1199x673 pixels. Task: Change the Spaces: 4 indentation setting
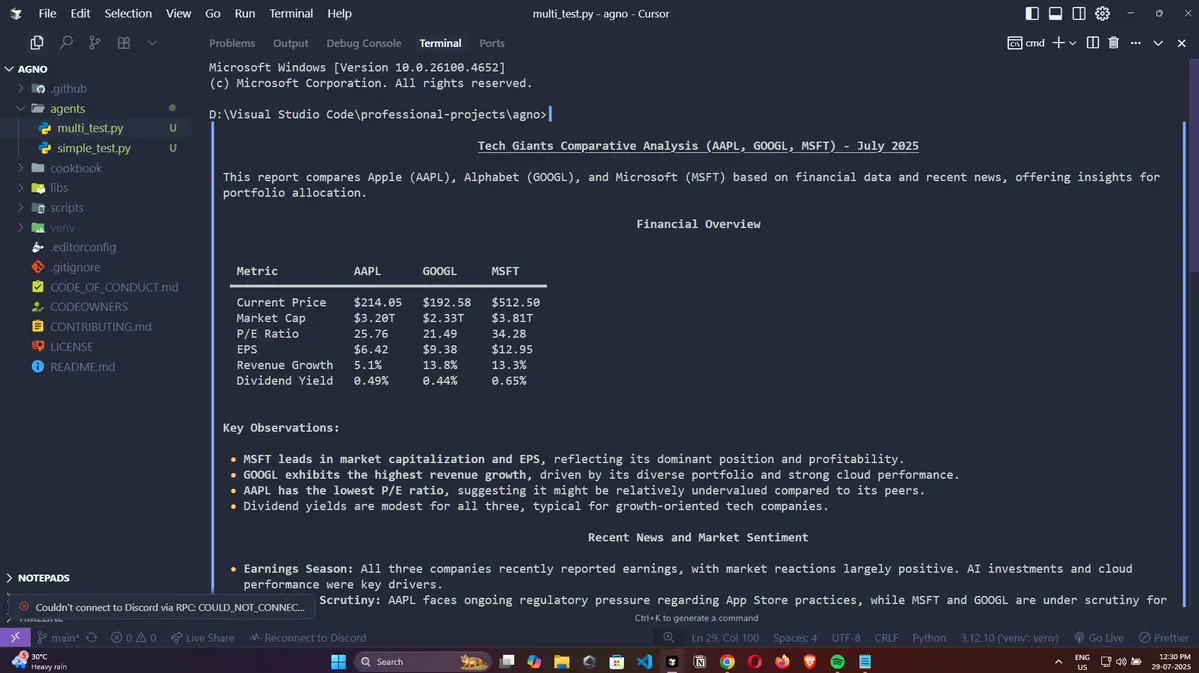[x=794, y=638]
